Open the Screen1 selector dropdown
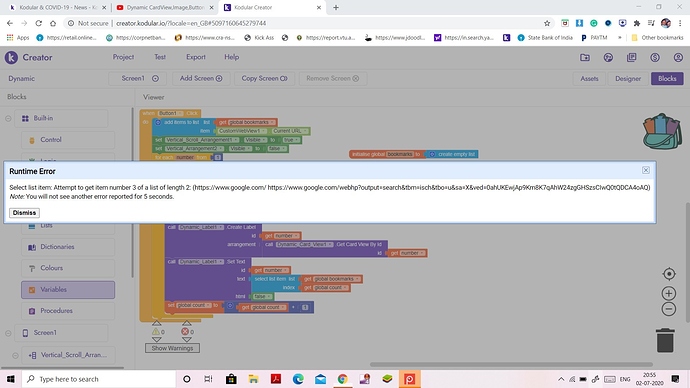 (140, 78)
